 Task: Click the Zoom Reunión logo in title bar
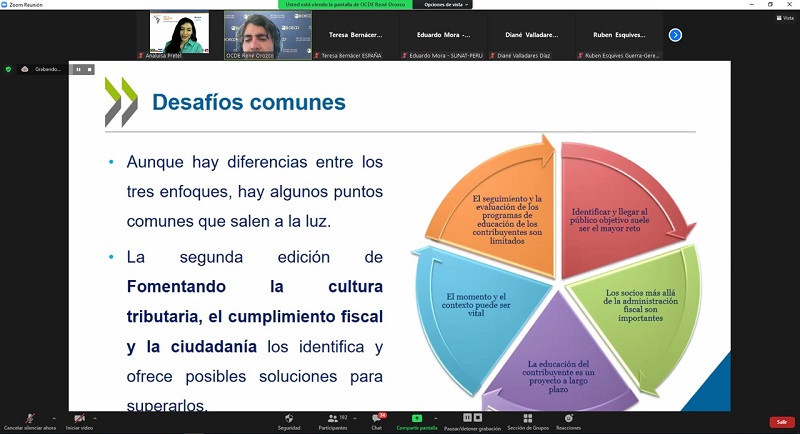(4, 5)
